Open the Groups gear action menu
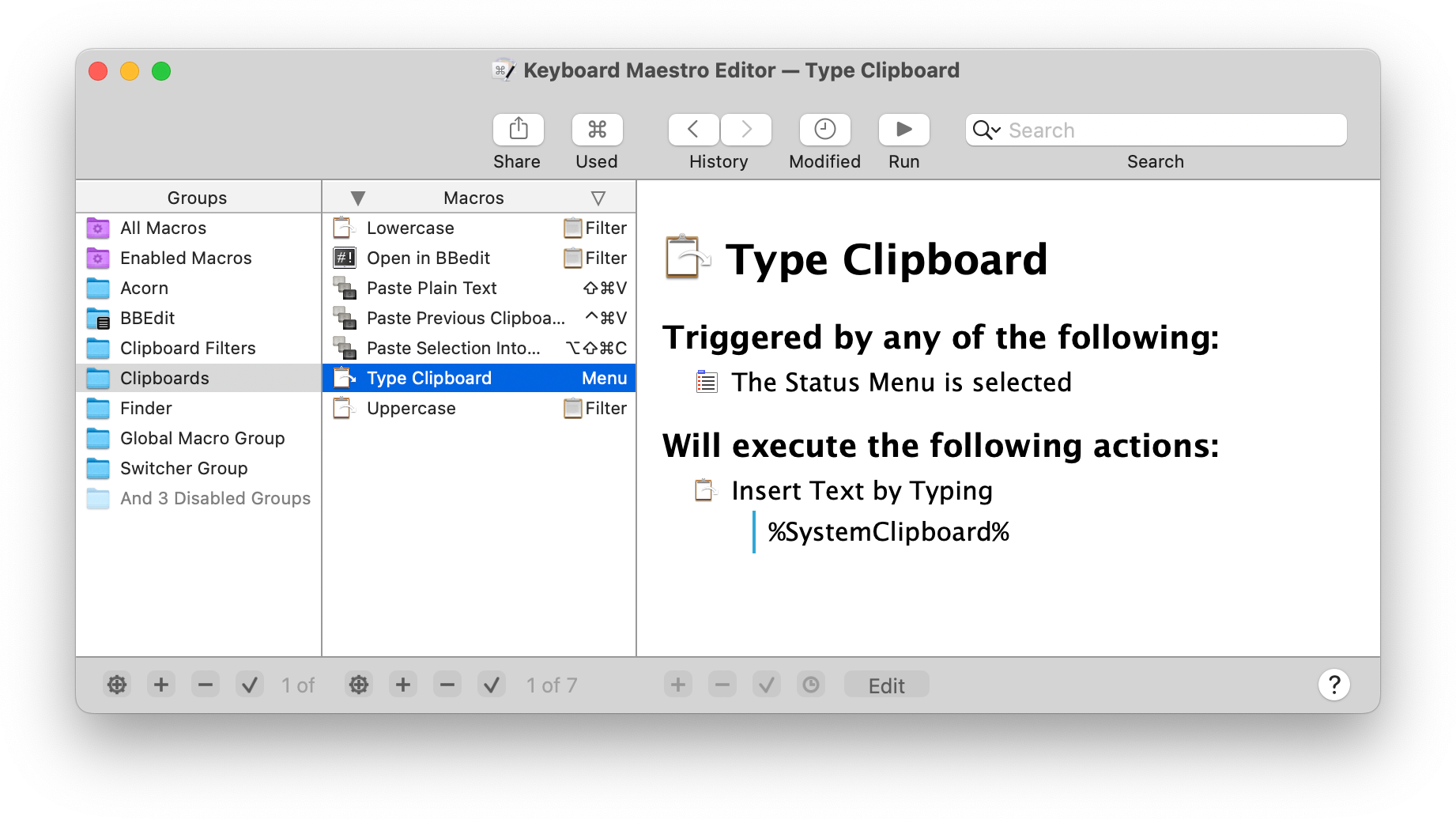 (117, 685)
